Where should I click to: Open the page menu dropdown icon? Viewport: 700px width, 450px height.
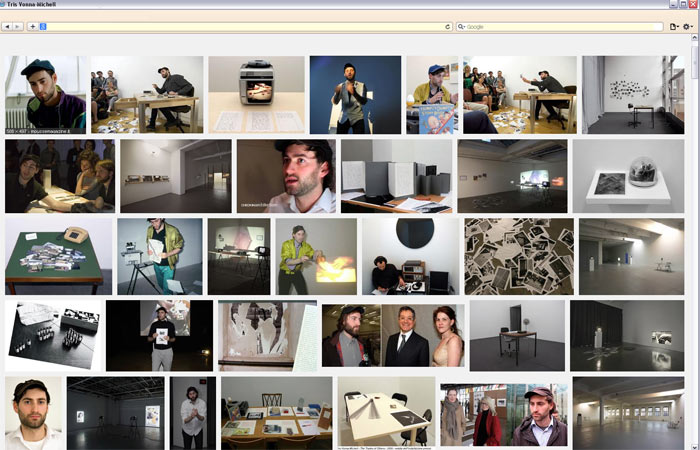click(675, 27)
